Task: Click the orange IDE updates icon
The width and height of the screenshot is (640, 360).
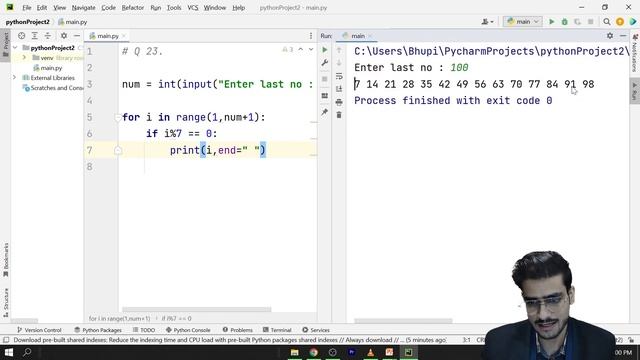Action: tap(620, 22)
